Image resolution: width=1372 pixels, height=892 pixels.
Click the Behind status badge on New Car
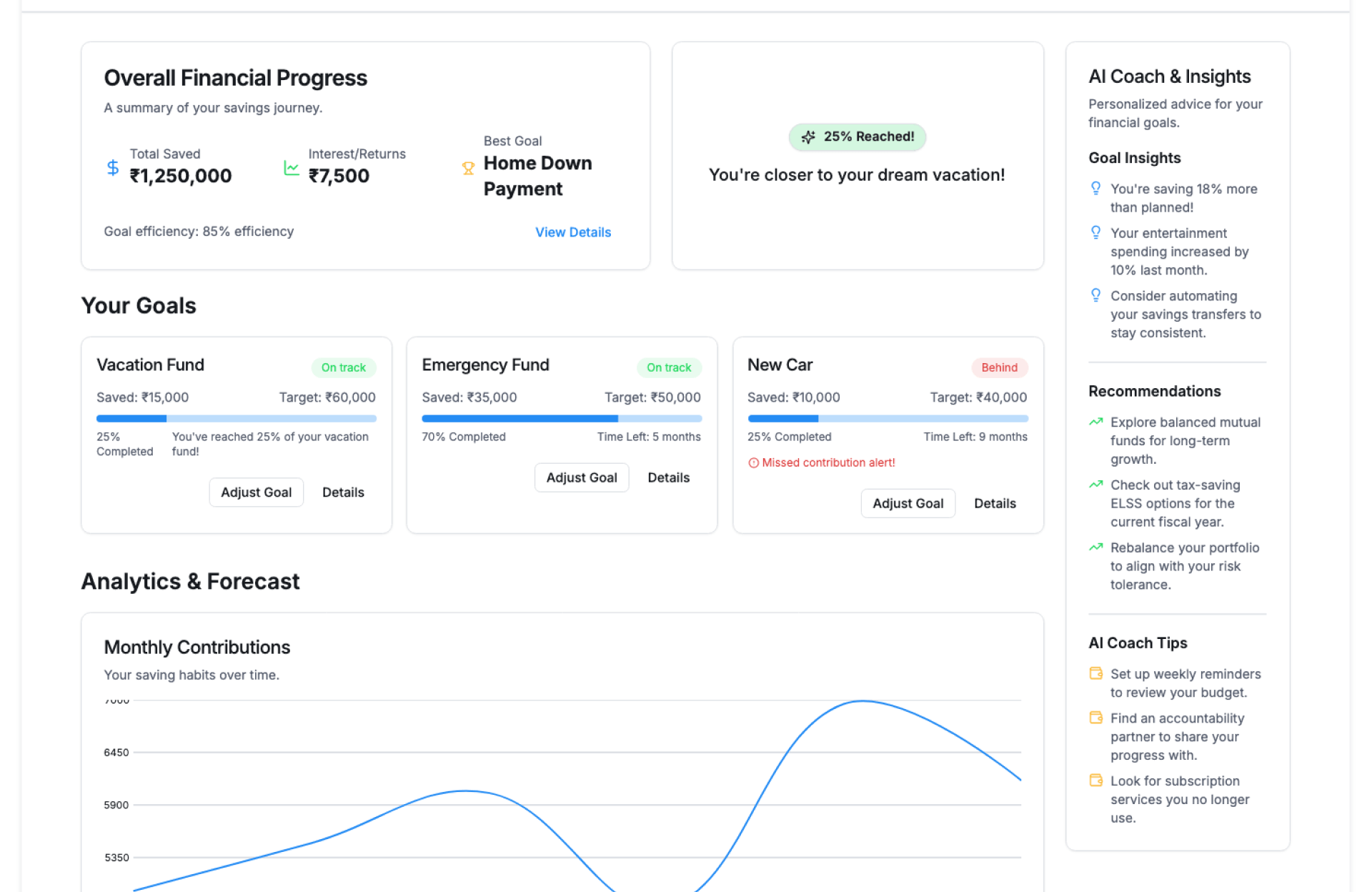pos(999,367)
